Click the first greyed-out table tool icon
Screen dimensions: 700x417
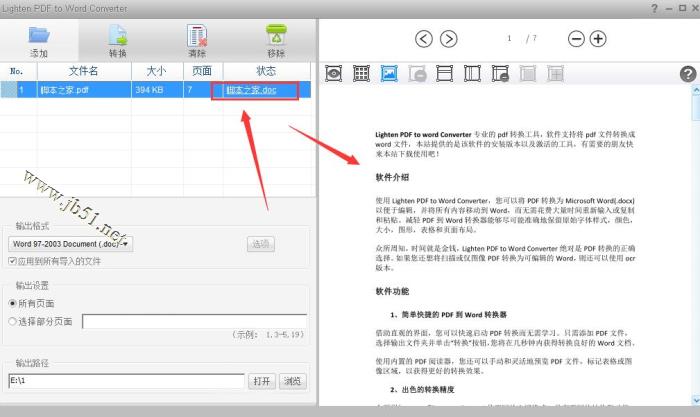[x=528, y=74]
